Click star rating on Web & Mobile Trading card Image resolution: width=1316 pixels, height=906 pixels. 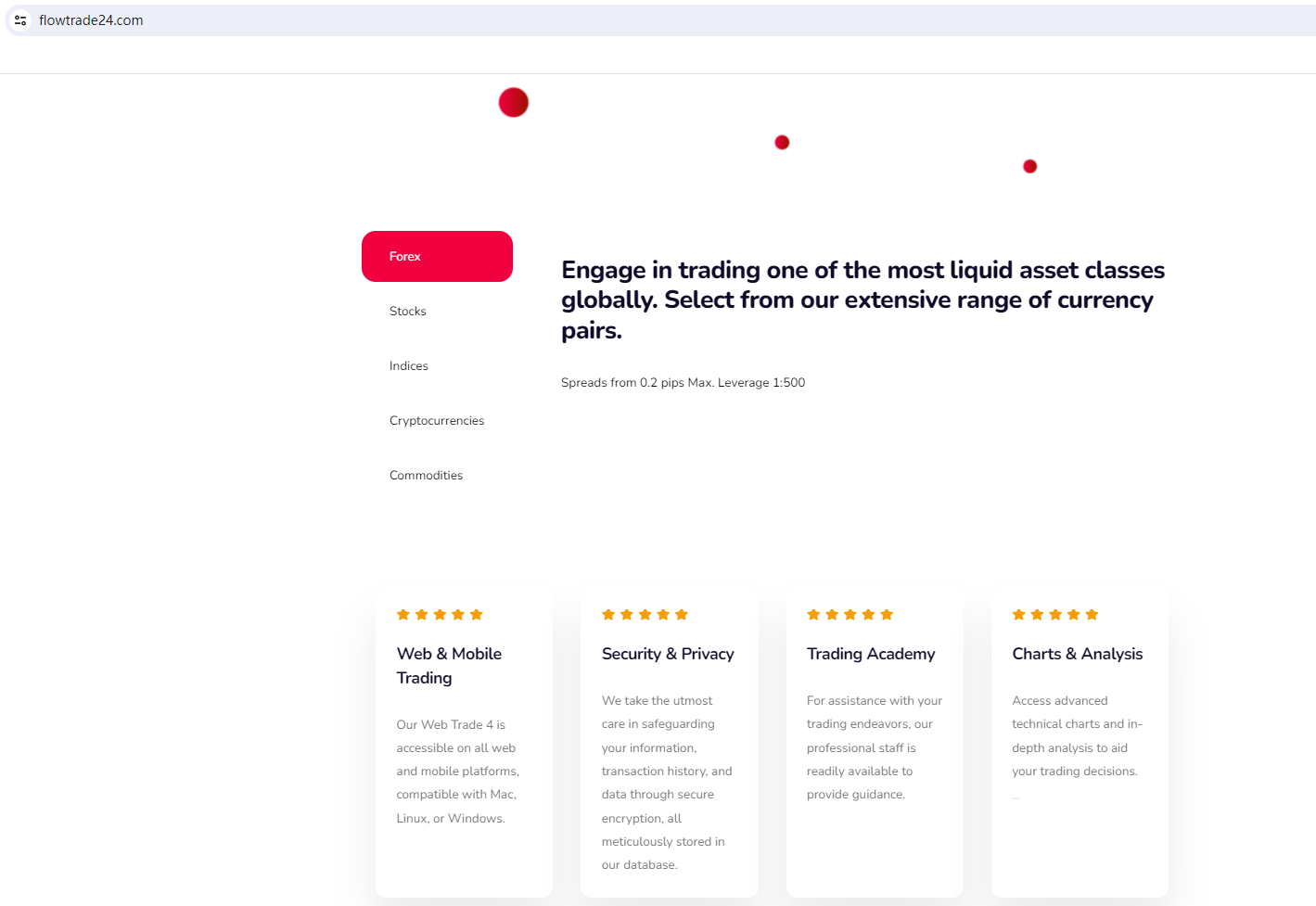click(440, 615)
